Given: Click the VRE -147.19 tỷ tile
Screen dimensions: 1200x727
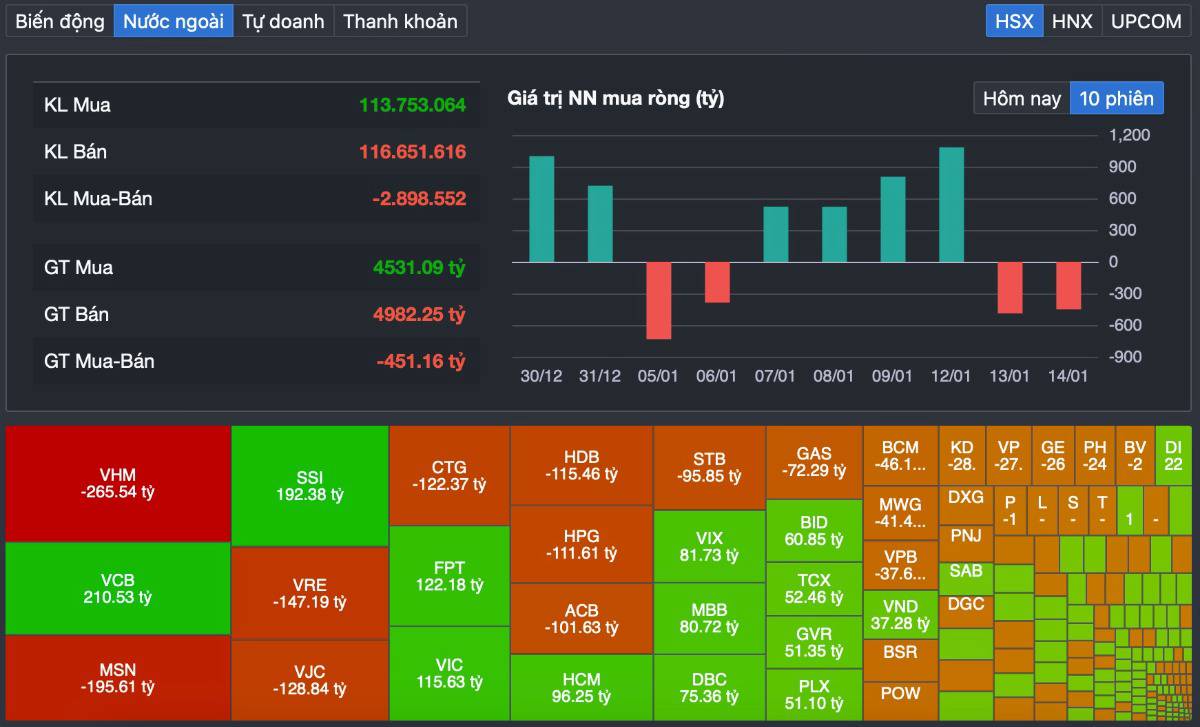Looking at the screenshot, I should pos(310,593).
